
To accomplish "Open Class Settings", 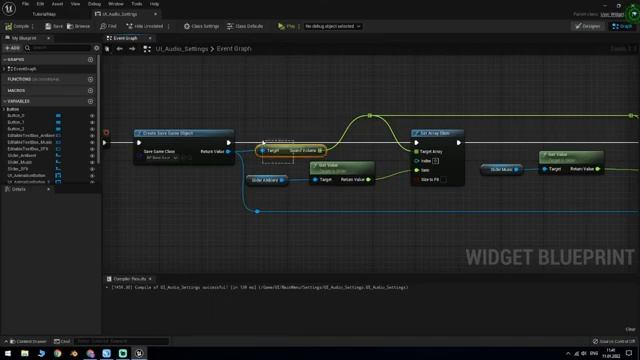I will tap(201, 26).
